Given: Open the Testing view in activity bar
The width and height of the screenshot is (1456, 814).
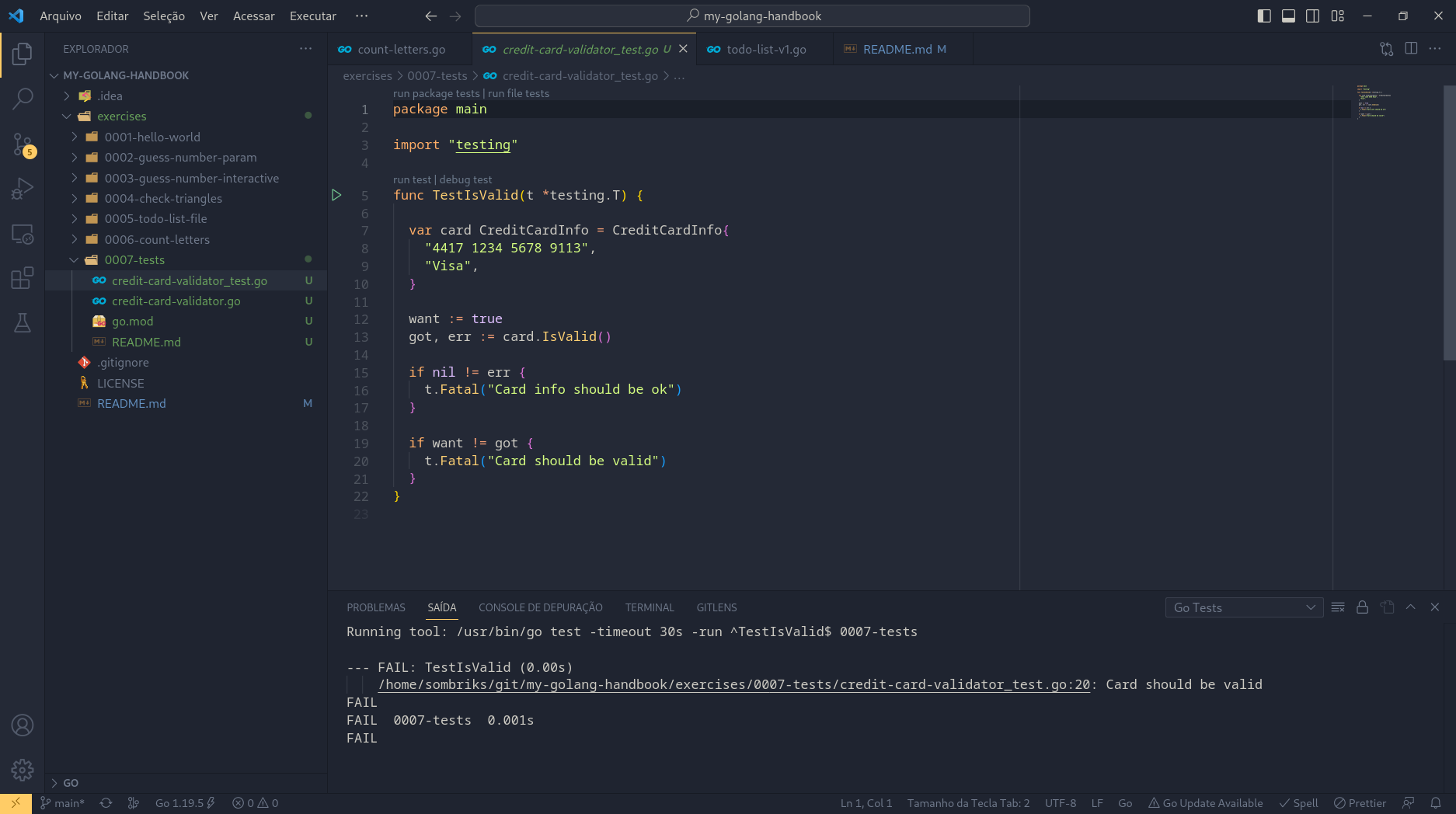Looking at the screenshot, I should point(22,322).
